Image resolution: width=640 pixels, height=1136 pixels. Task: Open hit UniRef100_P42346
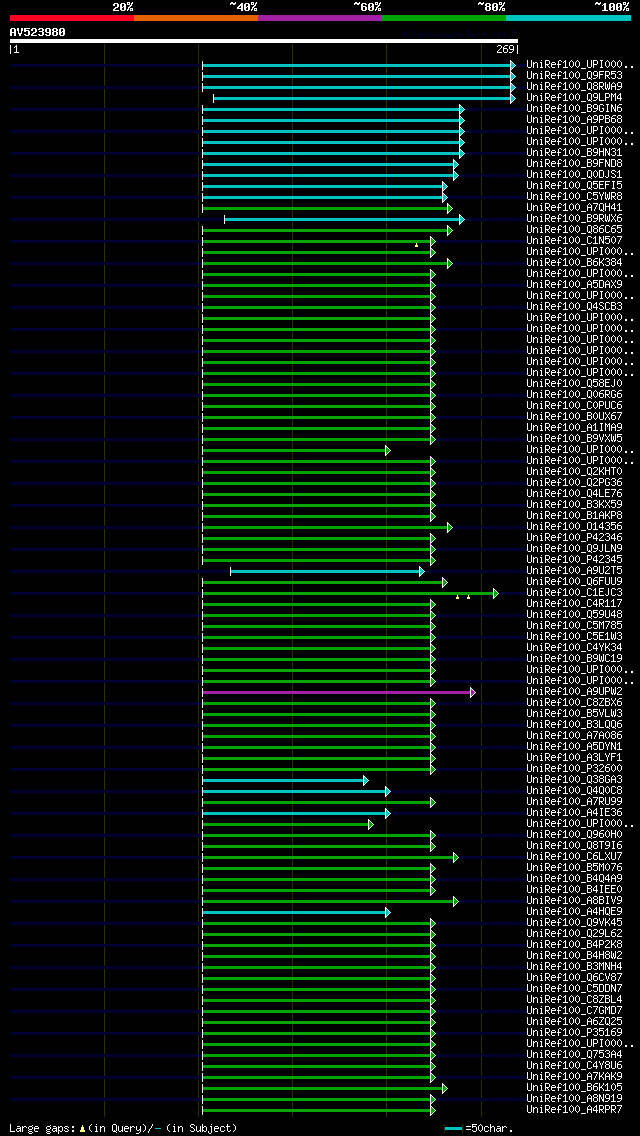click(574, 538)
